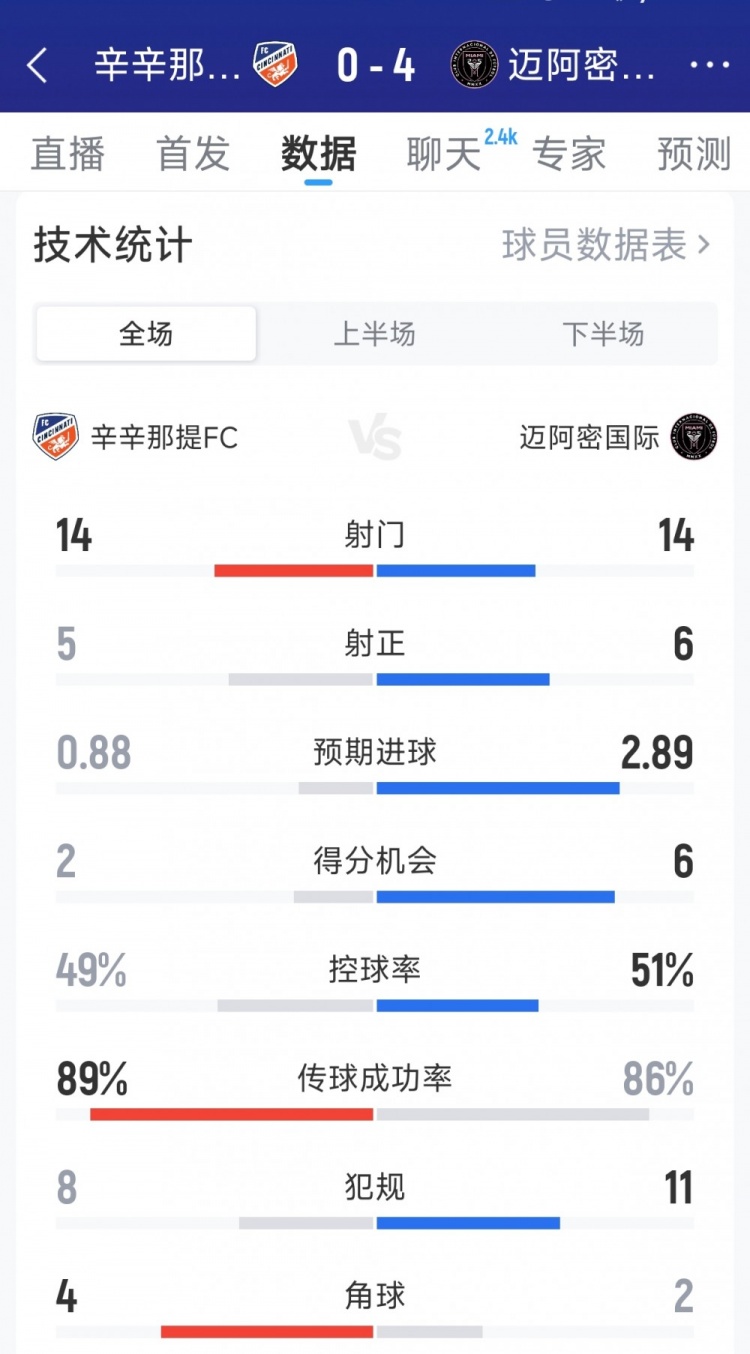Open the three-dot more menu
The height and width of the screenshot is (1354, 750).
(x=710, y=66)
